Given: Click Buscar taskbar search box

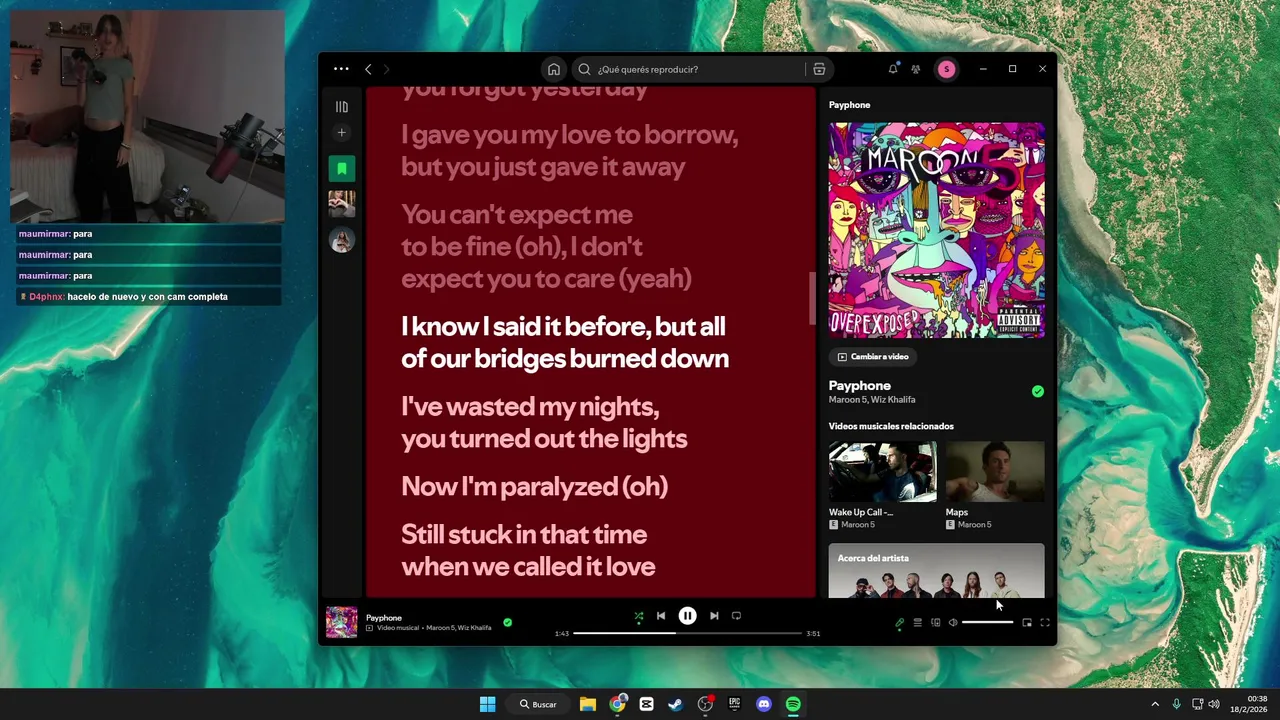Looking at the screenshot, I should pyautogui.click(x=538, y=704).
